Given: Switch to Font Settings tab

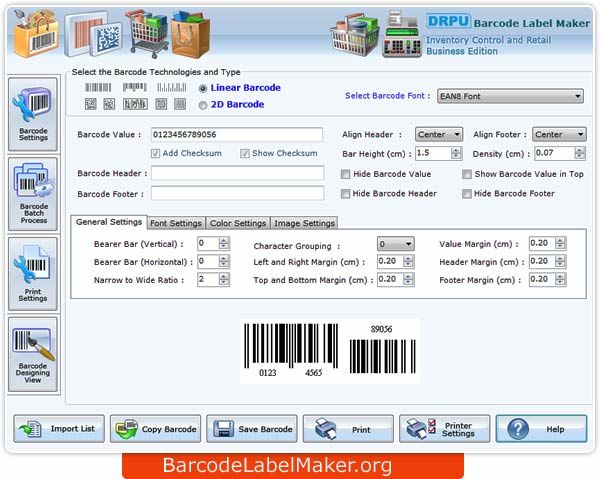Looking at the screenshot, I should coord(176,223).
